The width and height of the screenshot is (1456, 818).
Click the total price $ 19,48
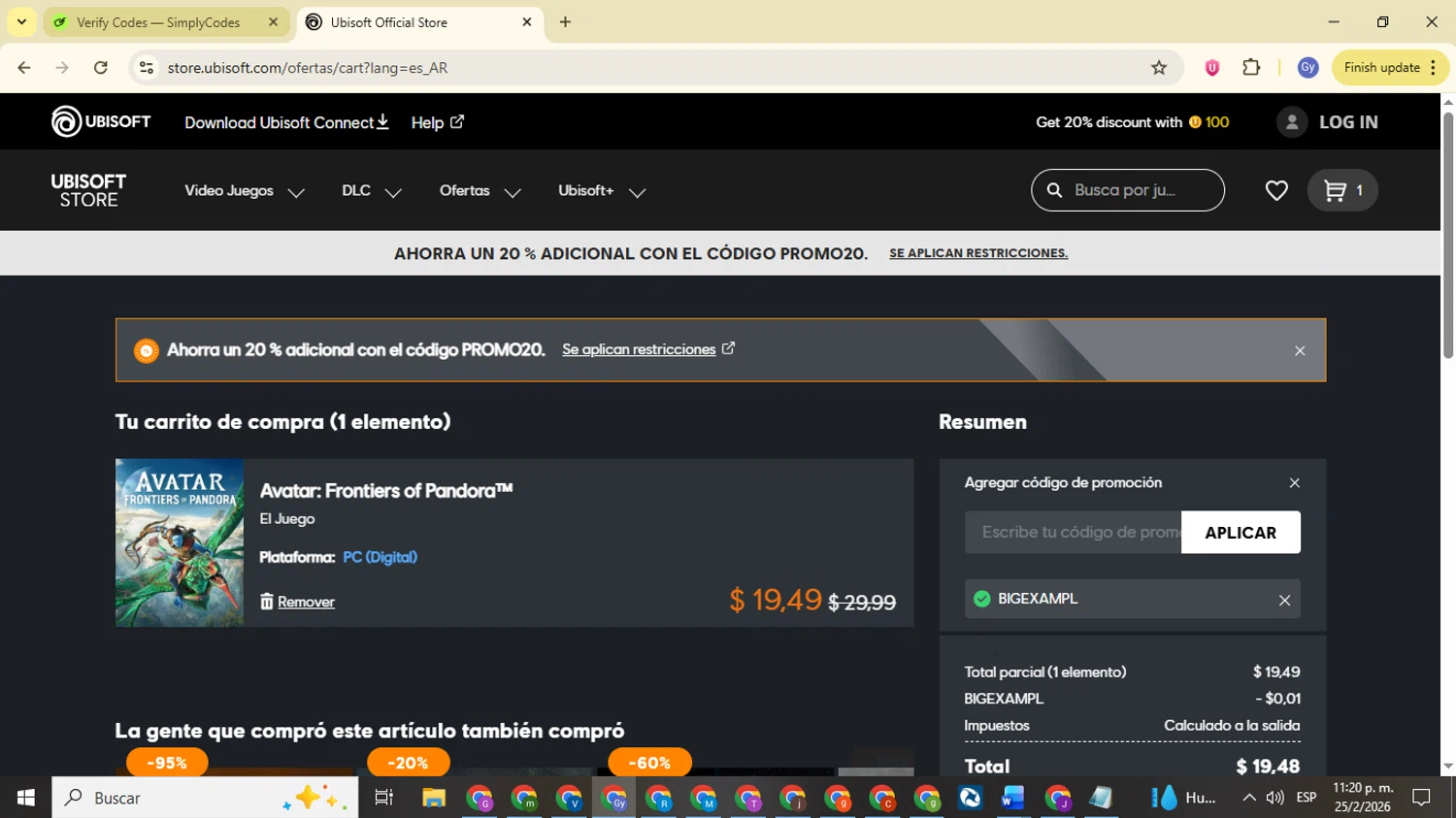tap(1268, 767)
